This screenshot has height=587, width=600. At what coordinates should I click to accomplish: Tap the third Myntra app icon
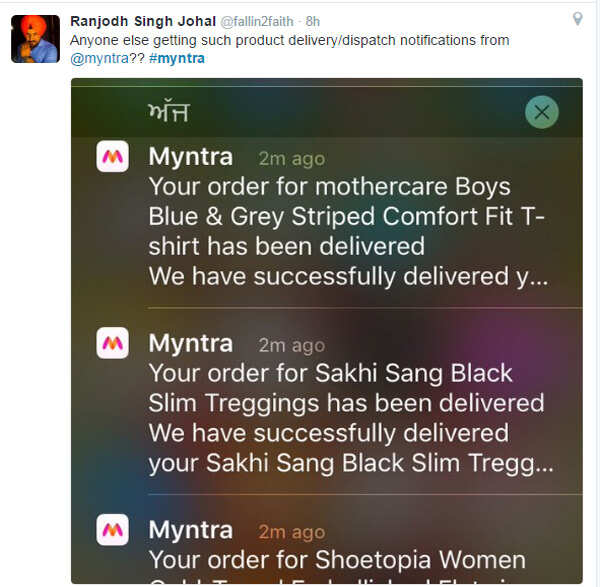coord(112,530)
